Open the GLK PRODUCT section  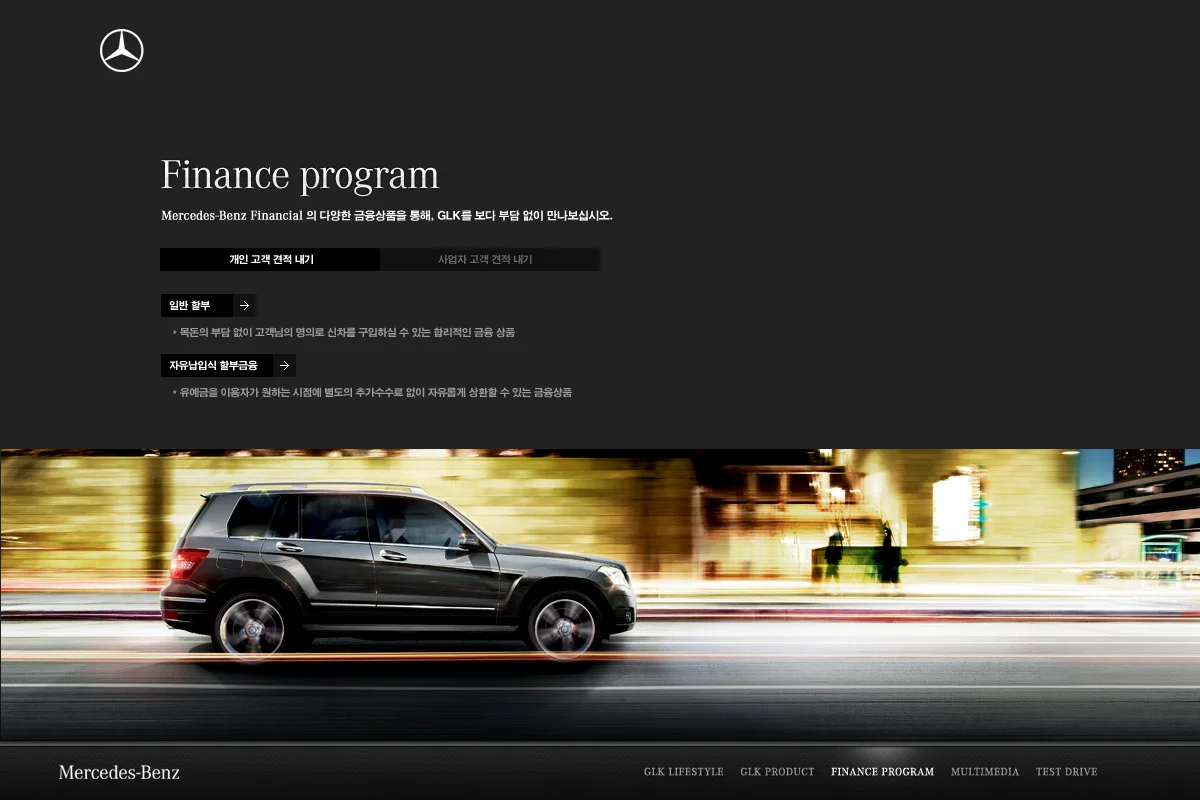coord(778,771)
